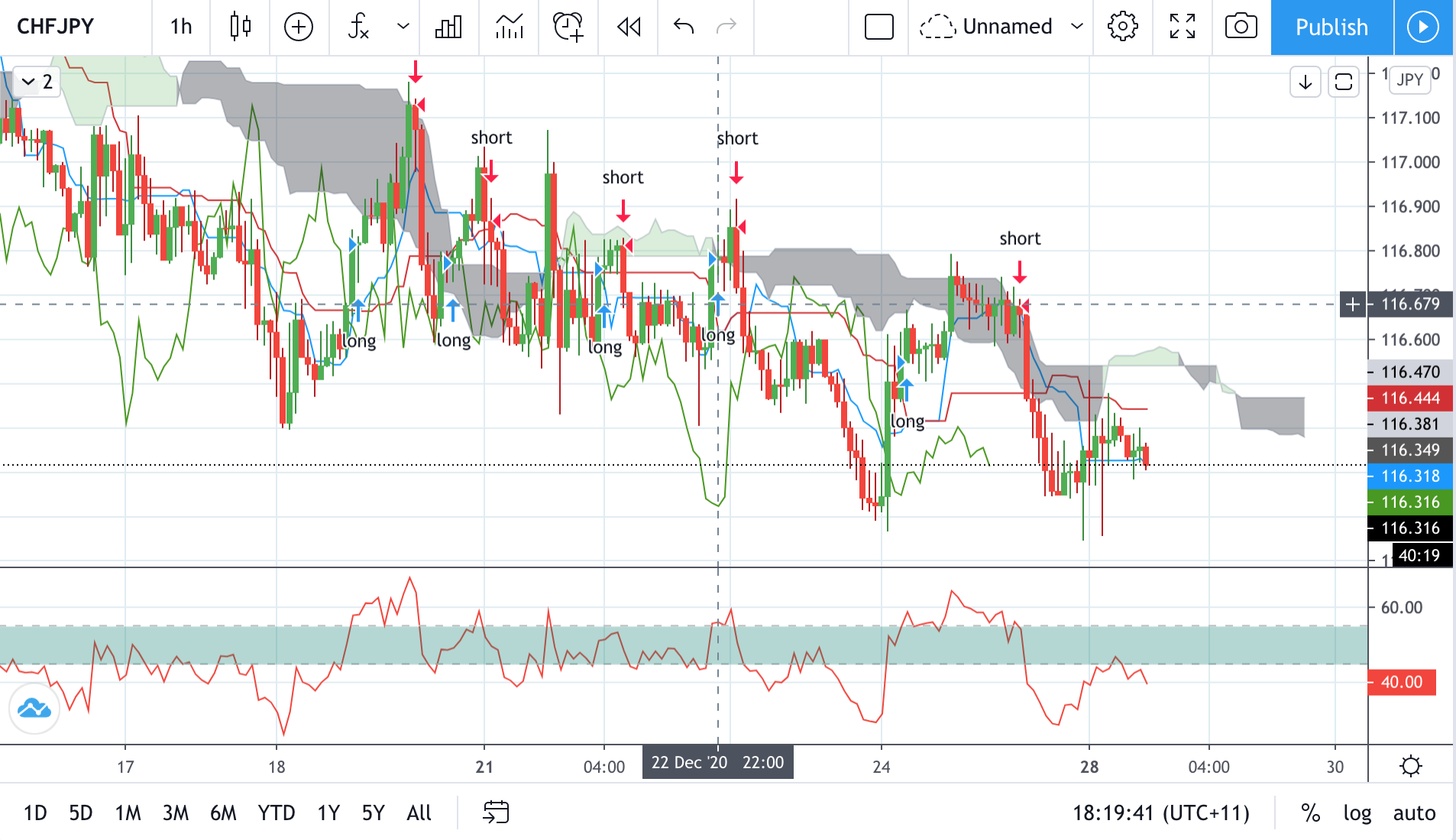Click the plus button at price 116.679
This screenshot has width=1456, height=840.
(x=1353, y=304)
